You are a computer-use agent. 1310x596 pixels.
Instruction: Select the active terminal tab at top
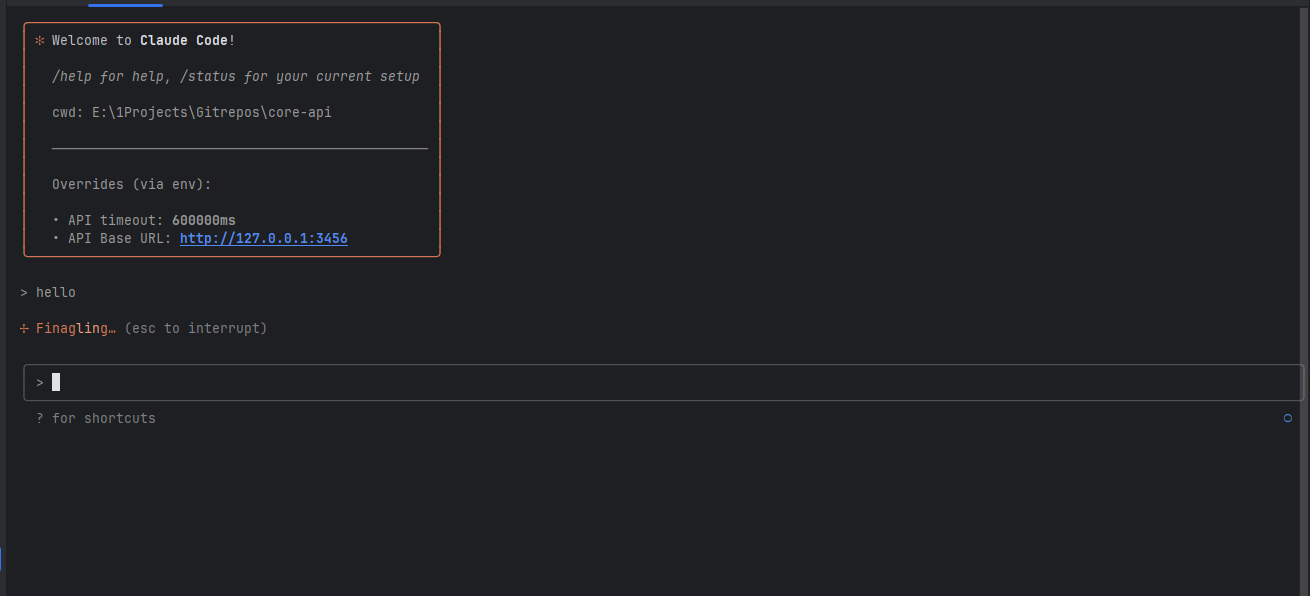coord(125,4)
